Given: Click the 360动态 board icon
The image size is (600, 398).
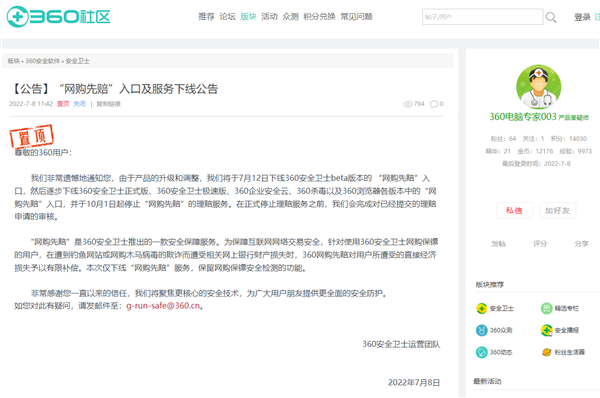Looking at the screenshot, I should pyautogui.click(x=481, y=352).
